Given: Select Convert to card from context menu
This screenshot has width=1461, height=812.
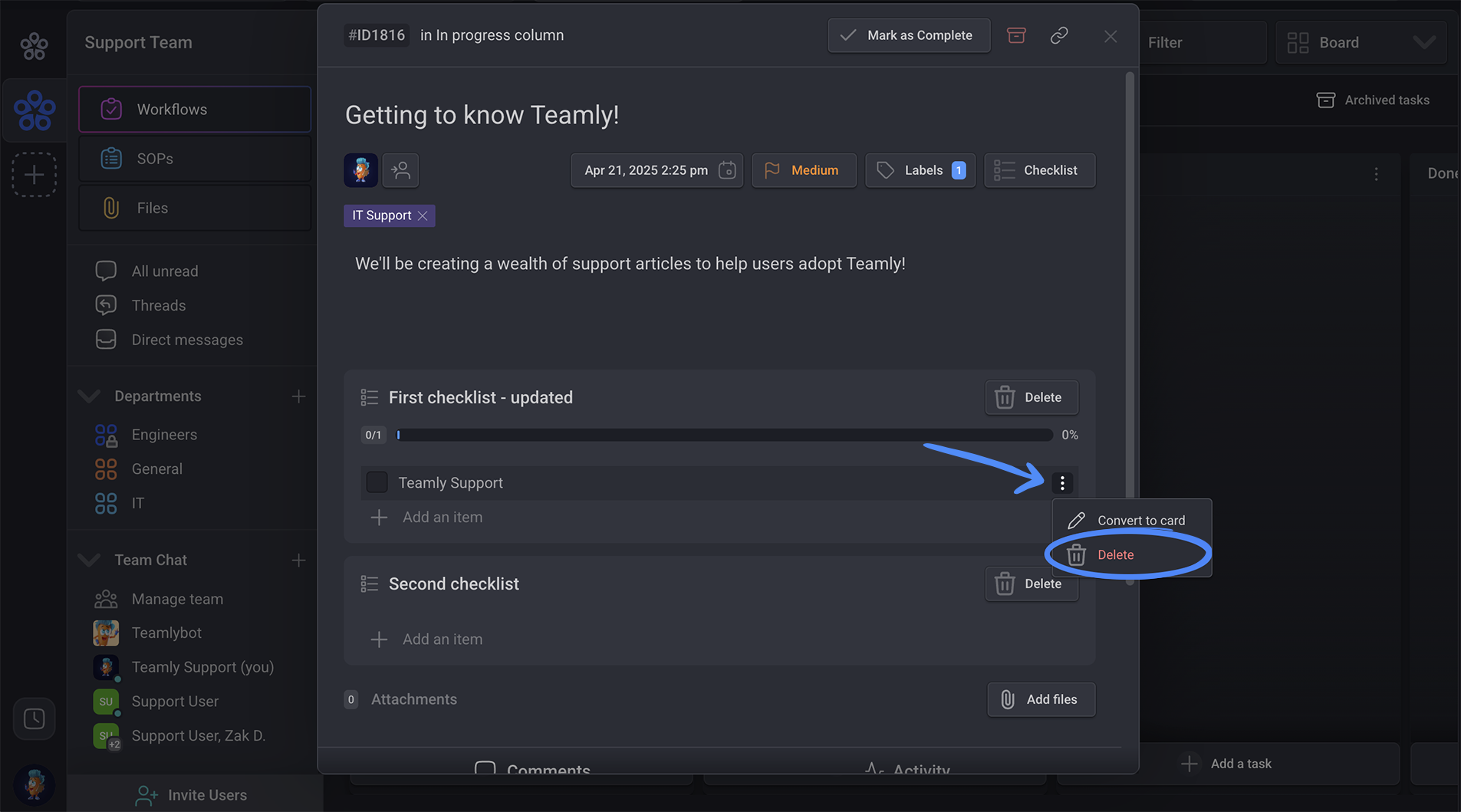Looking at the screenshot, I should (1132, 521).
